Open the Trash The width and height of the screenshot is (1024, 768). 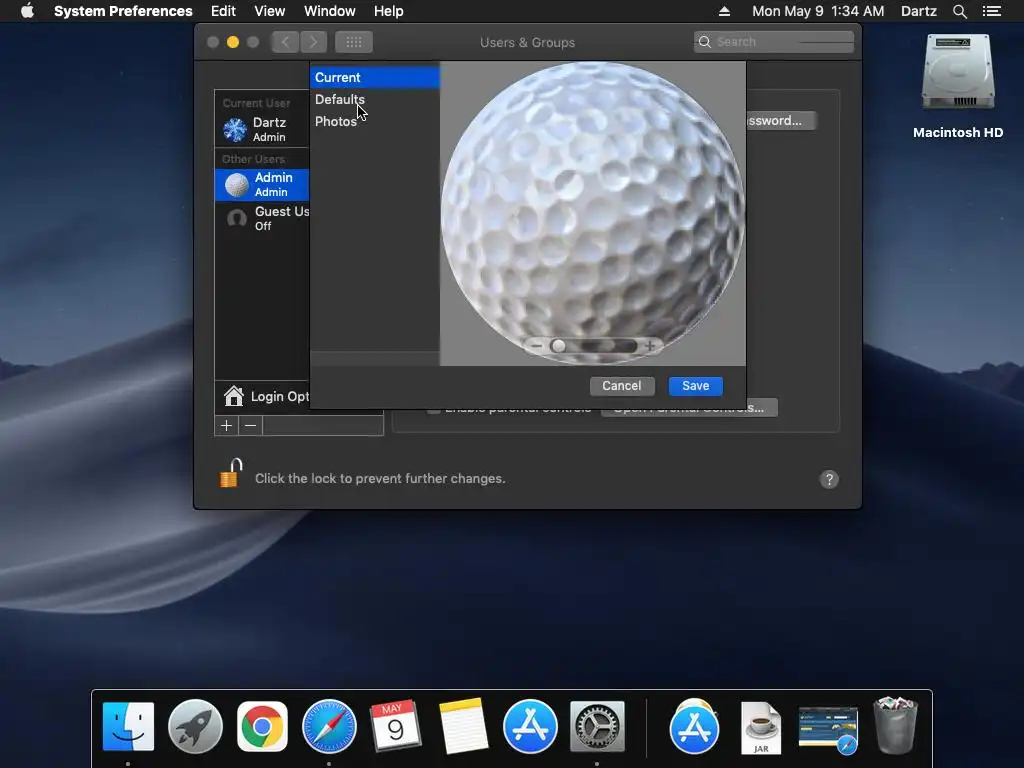[x=895, y=726]
